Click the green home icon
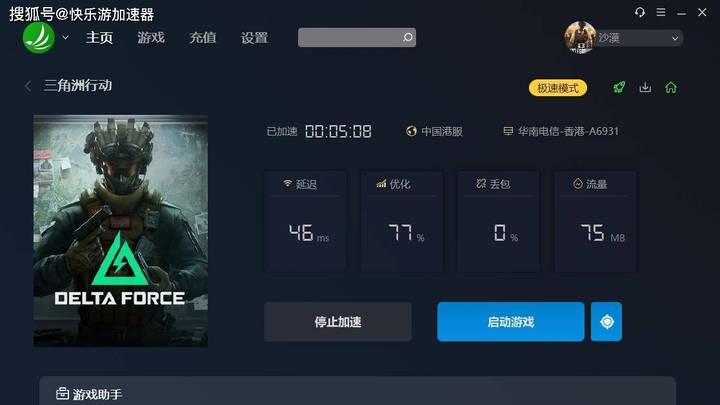Image resolution: width=720 pixels, height=405 pixels. pos(671,87)
